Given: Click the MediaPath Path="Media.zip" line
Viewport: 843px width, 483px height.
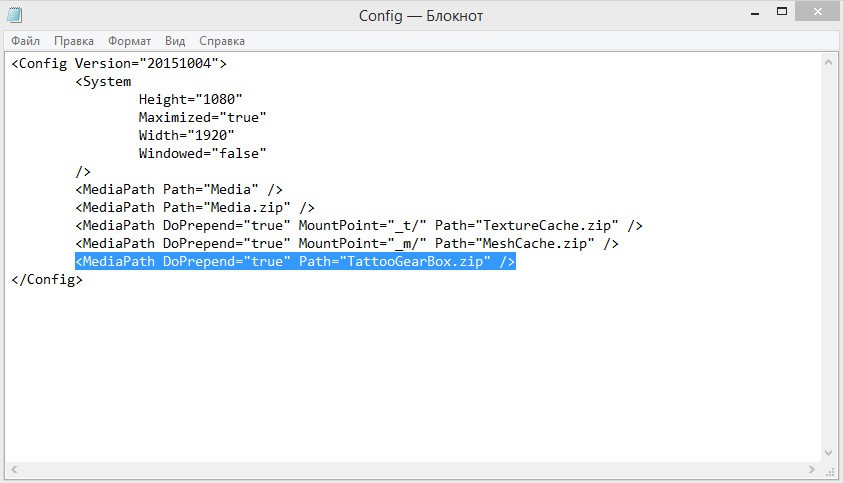Looking at the screenshot, I should click(x=195, y=208).
